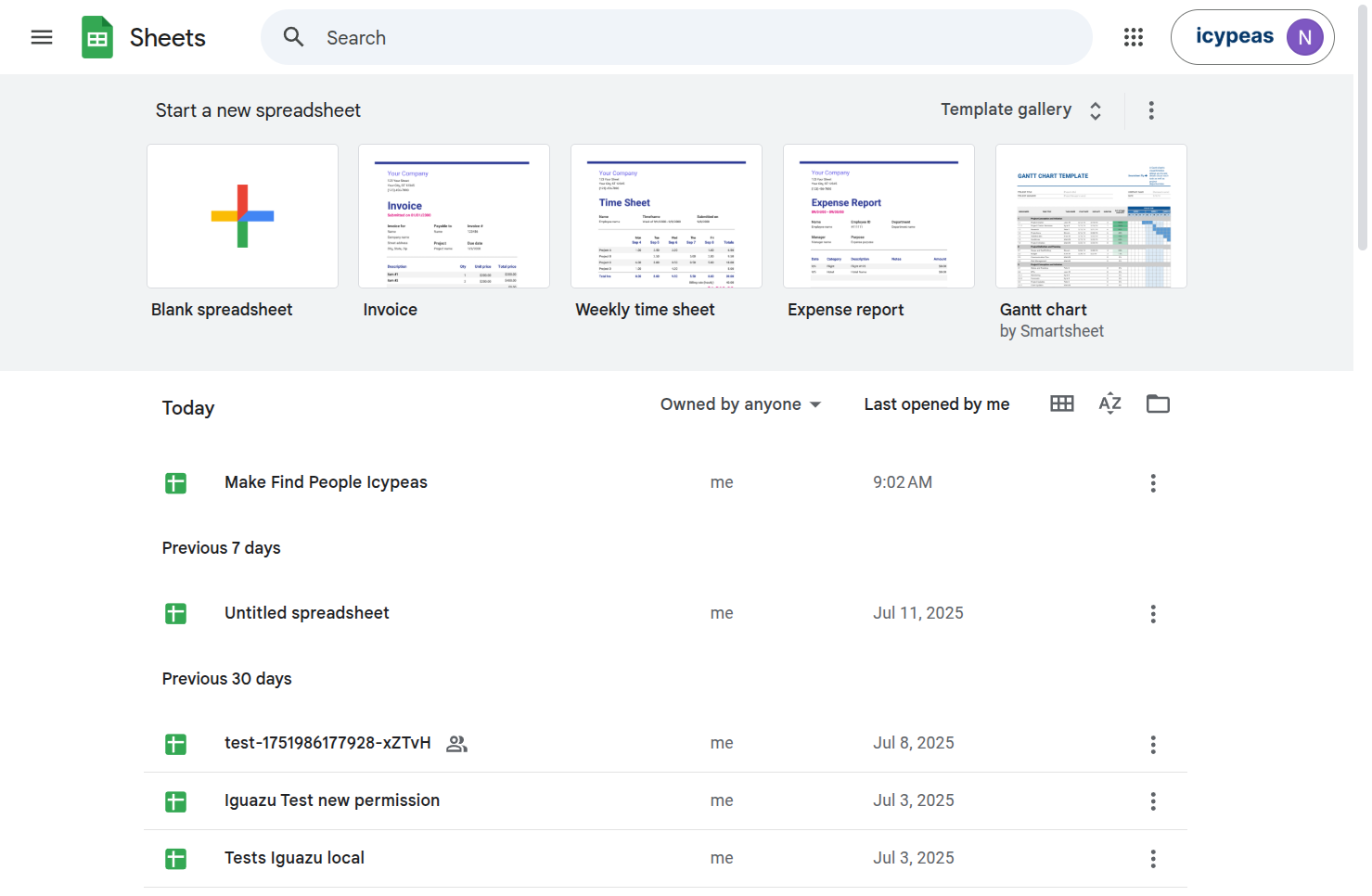The width and height of the screenshot is (1372, 896).
Task: Click the Start a new spreadsheet heading
Action: point(258,110)
